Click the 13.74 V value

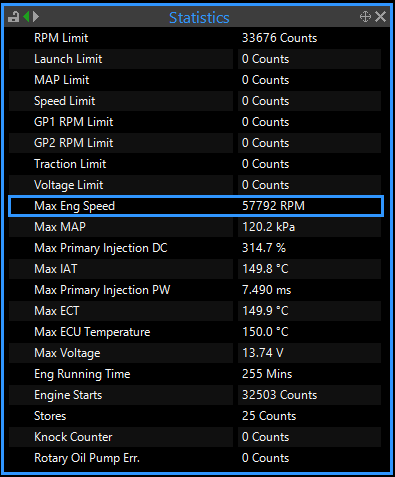pyautogui.click(x=263, y=353)
